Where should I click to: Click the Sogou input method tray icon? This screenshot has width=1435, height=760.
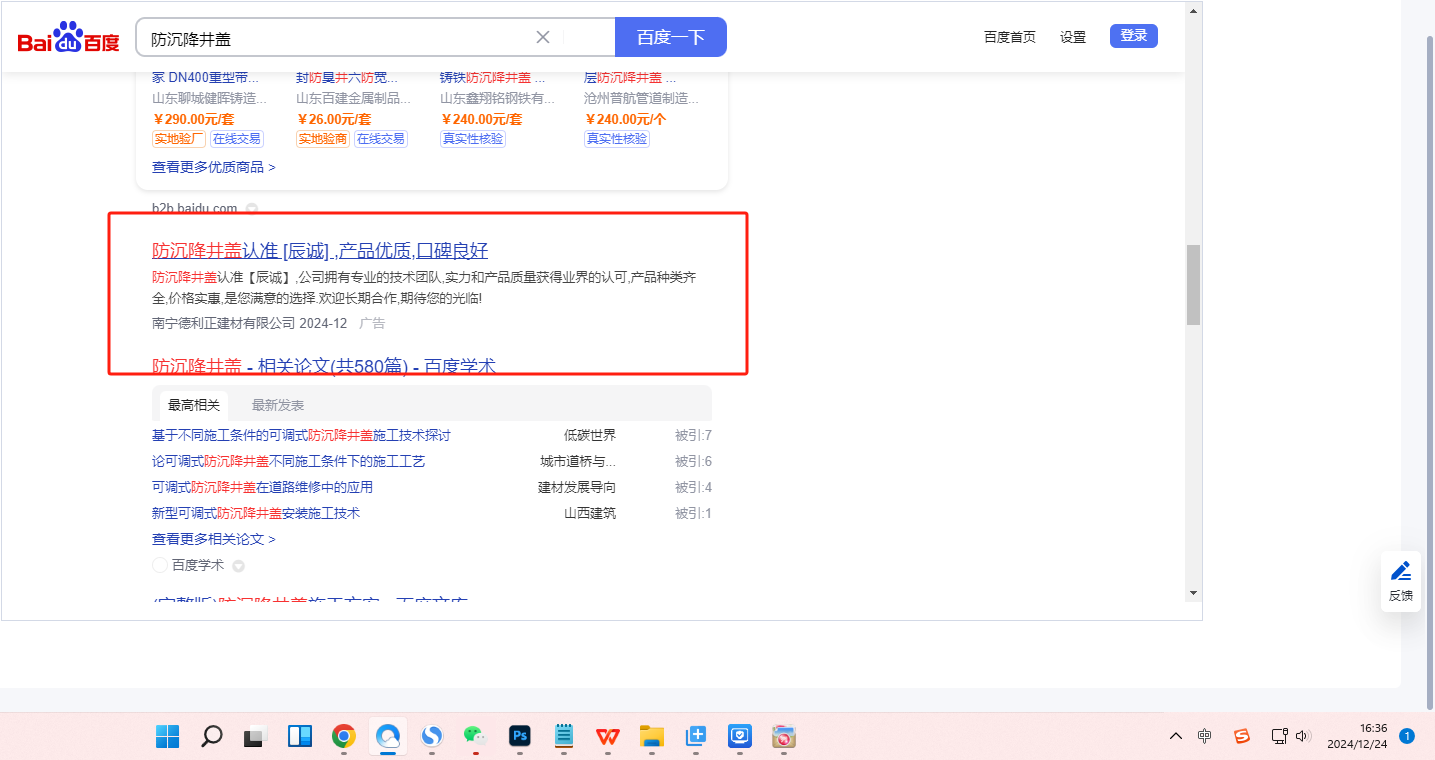click(x=1241, y=736)
